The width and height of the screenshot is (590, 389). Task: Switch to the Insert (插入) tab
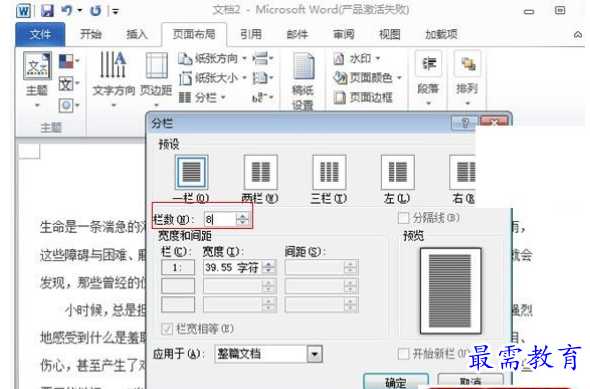[x=137, y=35]
